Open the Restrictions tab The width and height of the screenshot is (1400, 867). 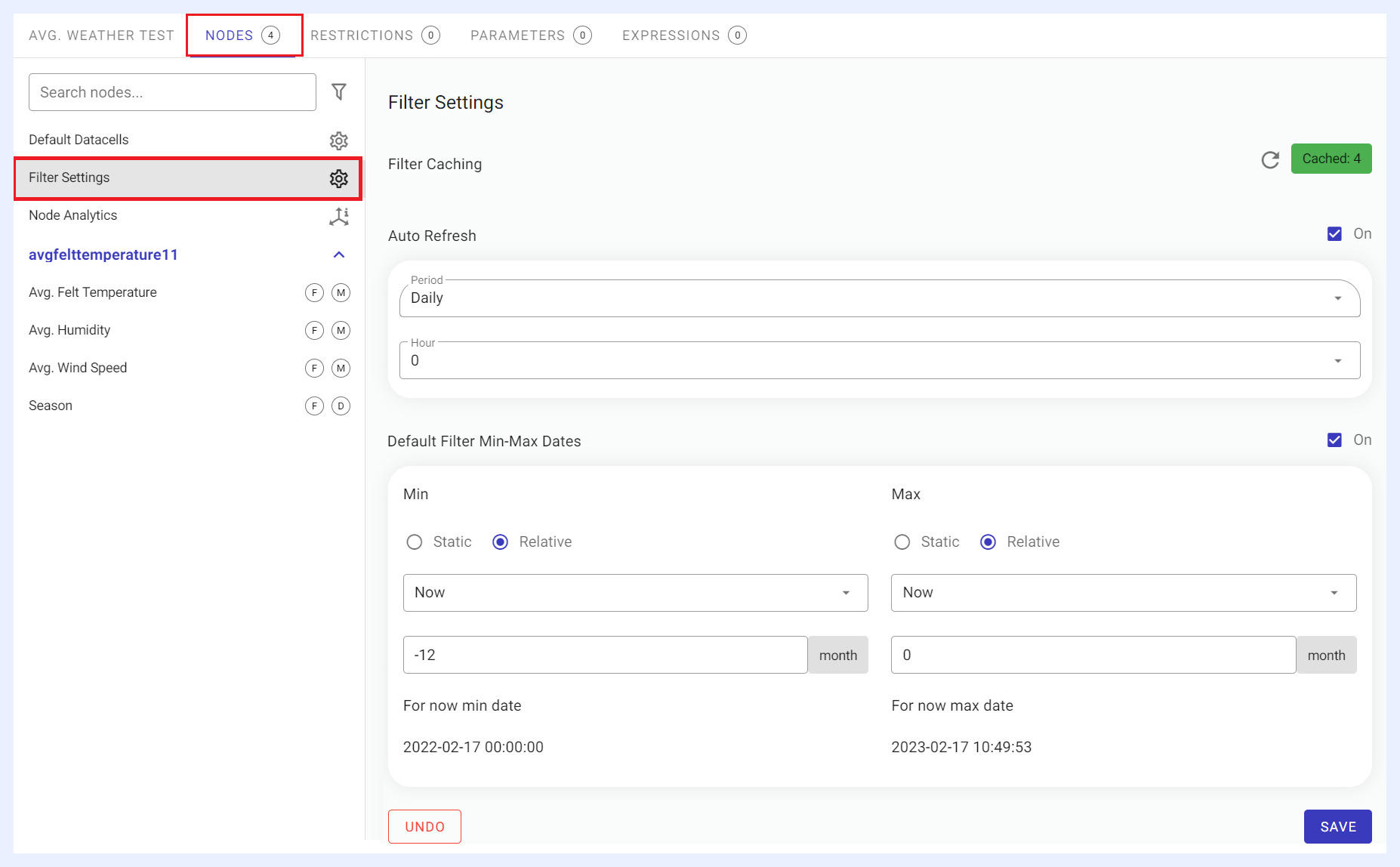(x=375, y=35)
